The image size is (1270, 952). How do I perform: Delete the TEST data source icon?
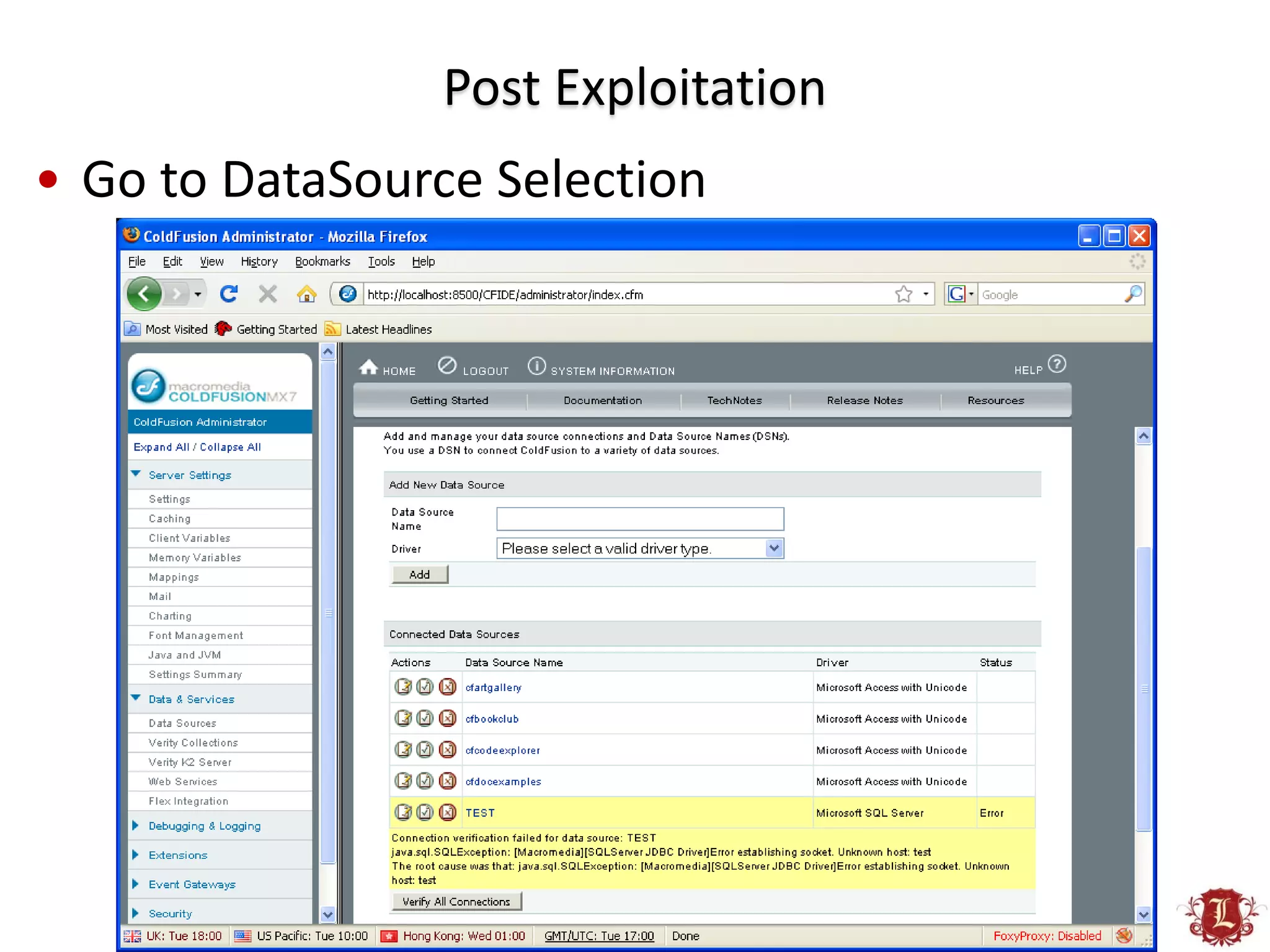[x=447, y=812]
